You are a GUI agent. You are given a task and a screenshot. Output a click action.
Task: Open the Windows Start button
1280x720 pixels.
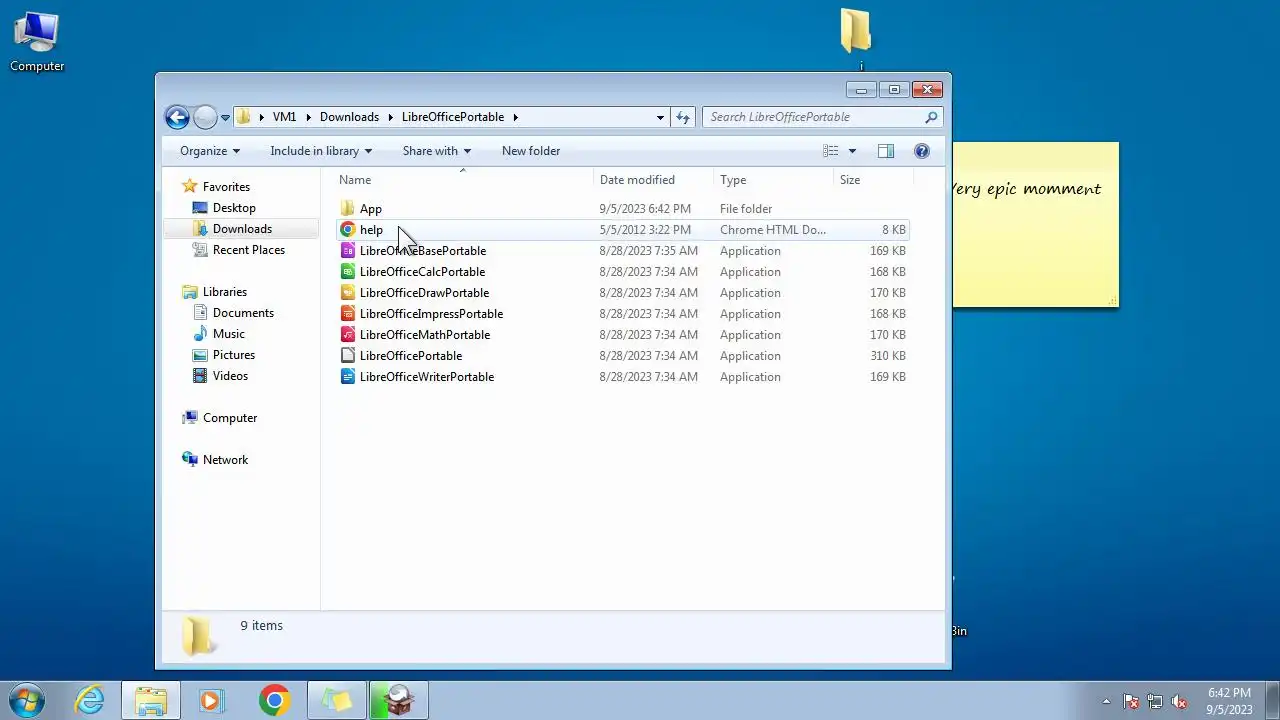27,700
